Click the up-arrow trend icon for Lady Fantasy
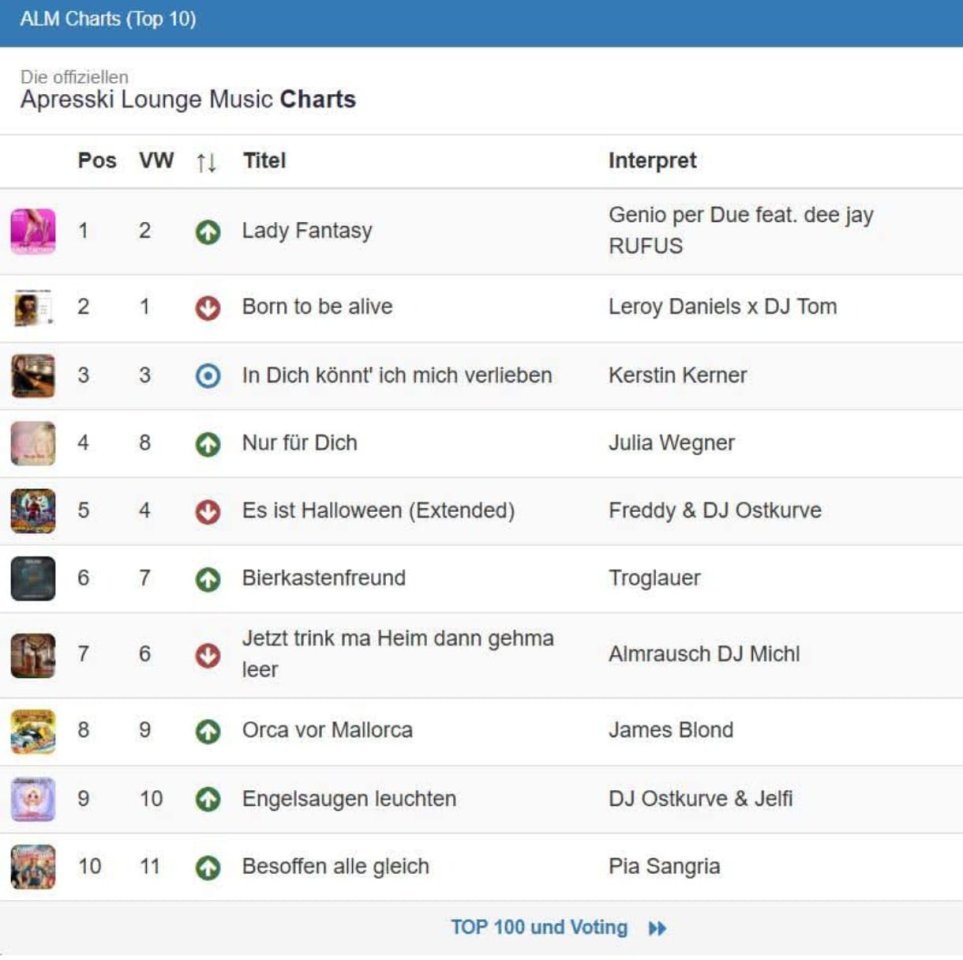The width and height of the screenshot is (963, 960). point(207,232)
